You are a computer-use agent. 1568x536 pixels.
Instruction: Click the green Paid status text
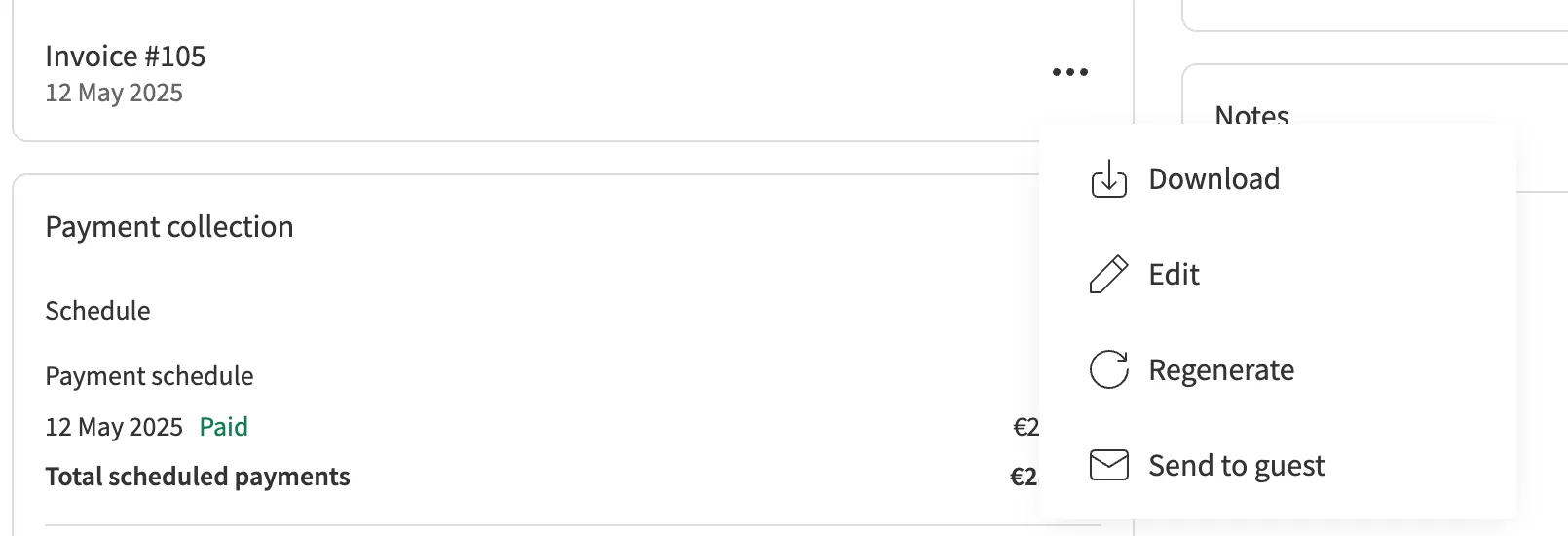tap(223, 427)
